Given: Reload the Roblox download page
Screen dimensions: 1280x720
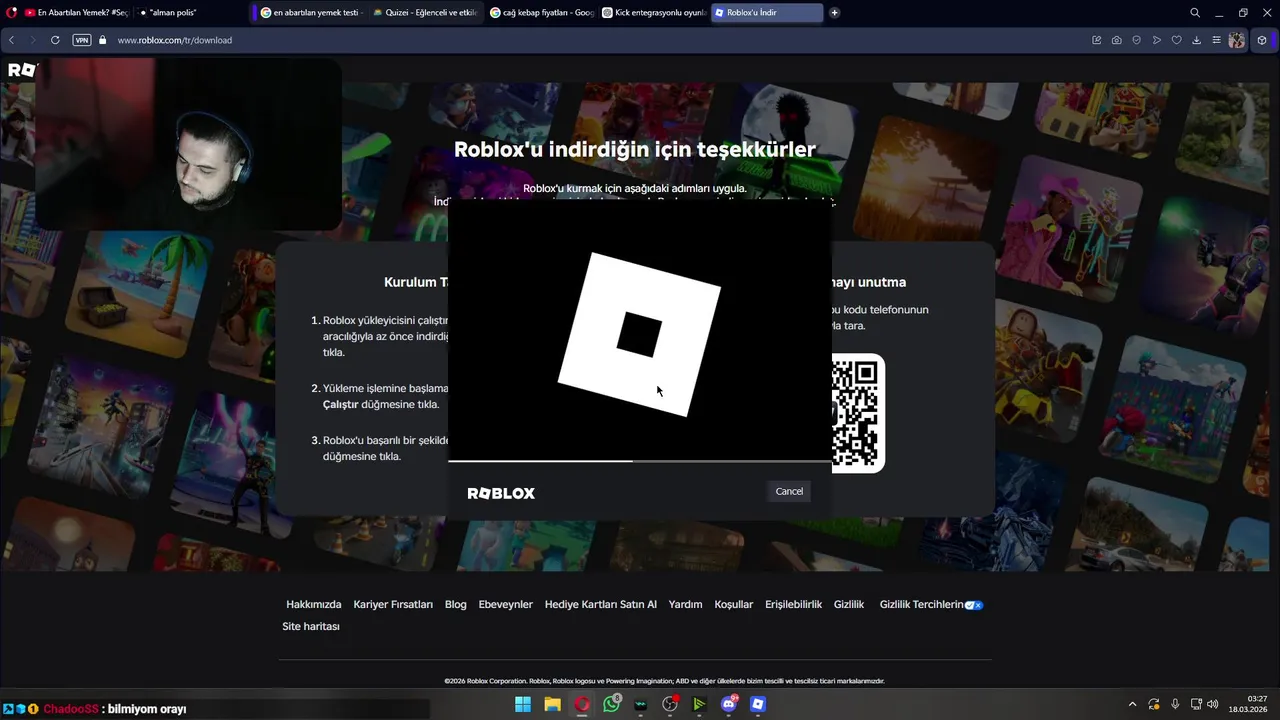Looking at the screenshot, I should click(55, 40).
